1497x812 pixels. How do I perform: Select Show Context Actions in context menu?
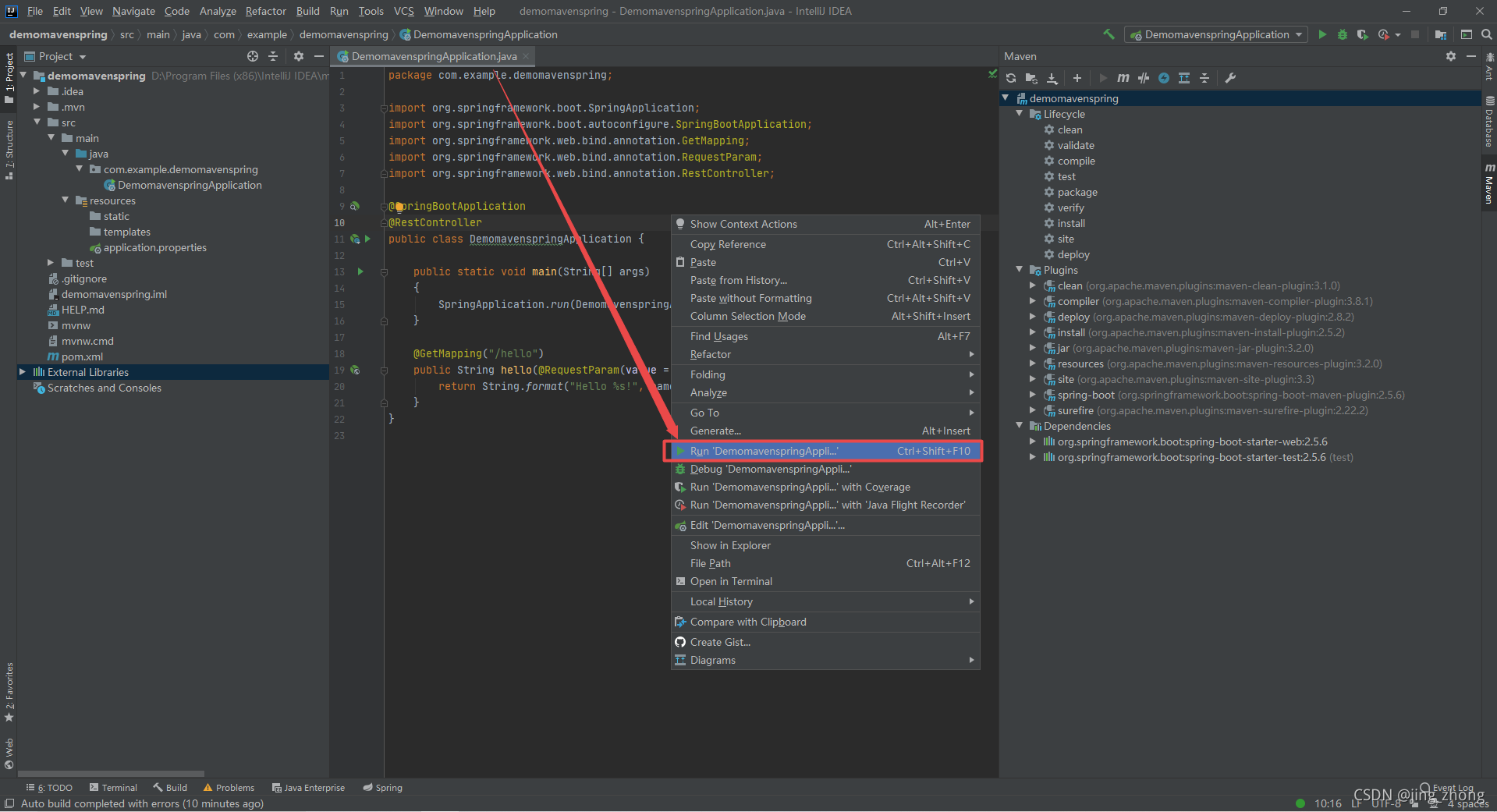[825, 224]
